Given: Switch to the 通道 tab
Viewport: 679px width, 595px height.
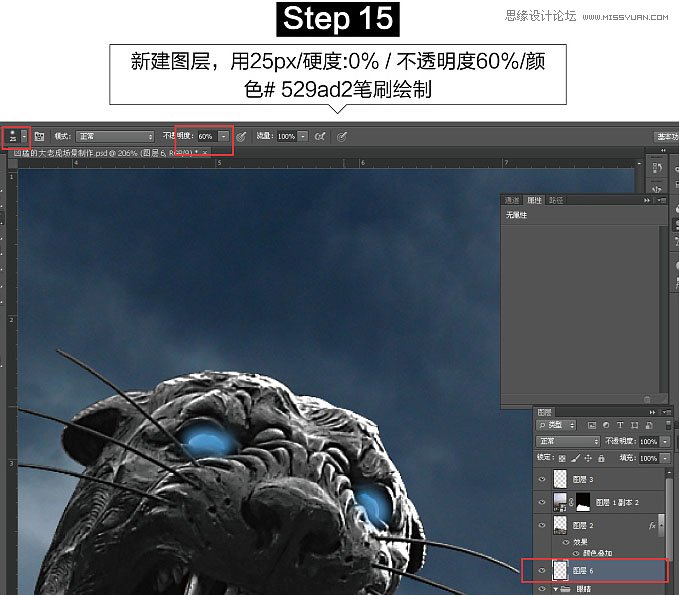Looking at the screenshot, I should [512, 200].
